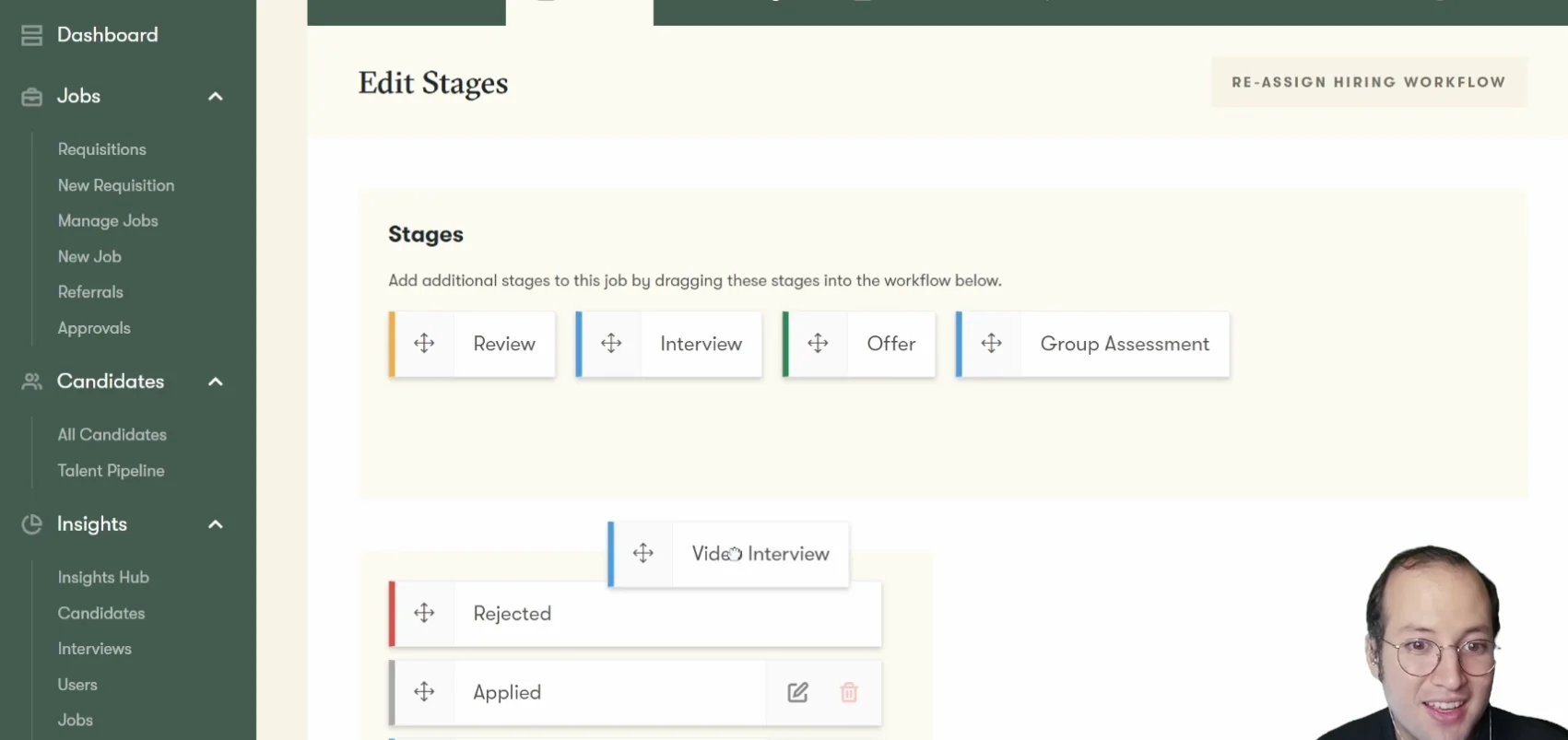Open Candidates under Insights
Screen dimensions: 1568x740
(101, 614)
